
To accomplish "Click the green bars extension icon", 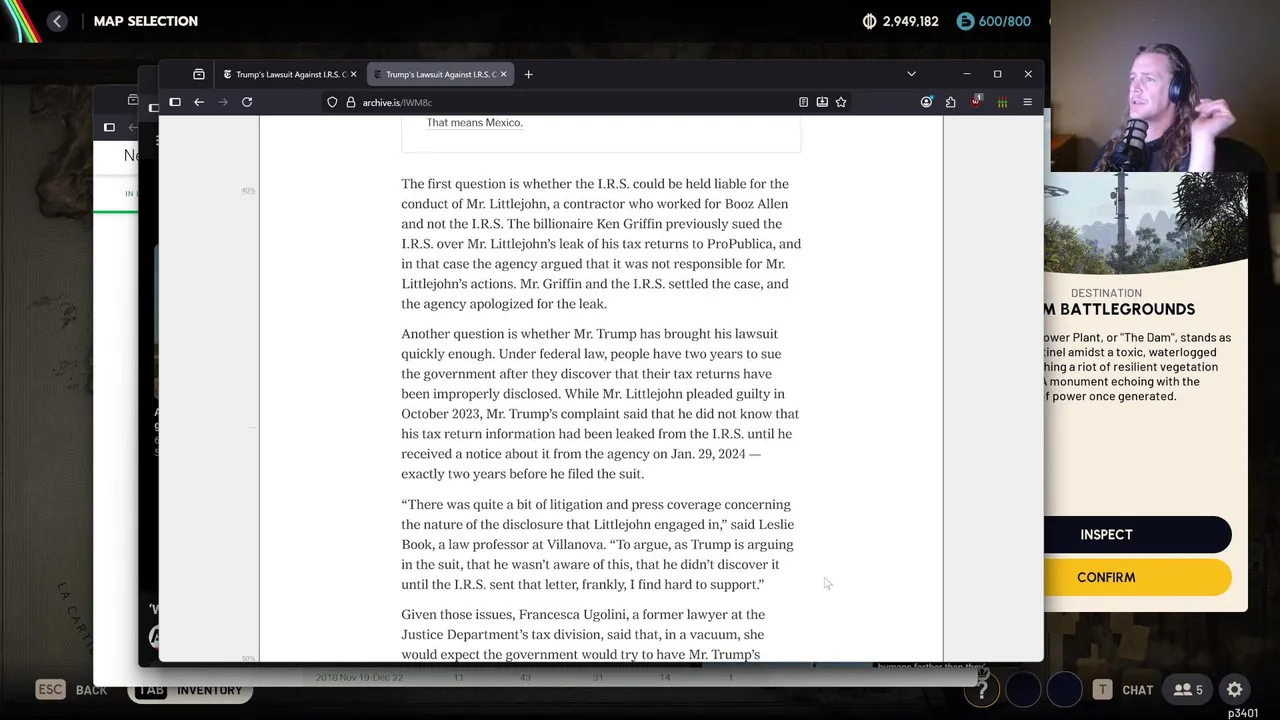I will coord(1002,102).
